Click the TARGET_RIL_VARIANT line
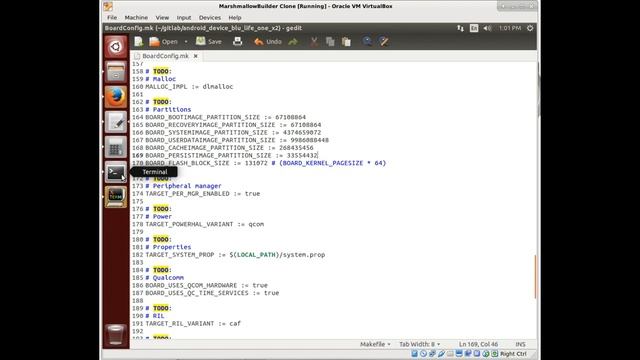640x360 pixels. [x=193, y=324]
